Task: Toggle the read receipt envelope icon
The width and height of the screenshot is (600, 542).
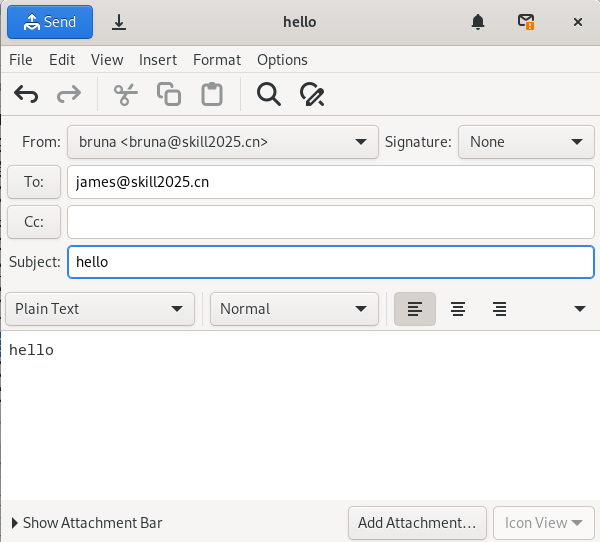Action: tap(526, 22)
